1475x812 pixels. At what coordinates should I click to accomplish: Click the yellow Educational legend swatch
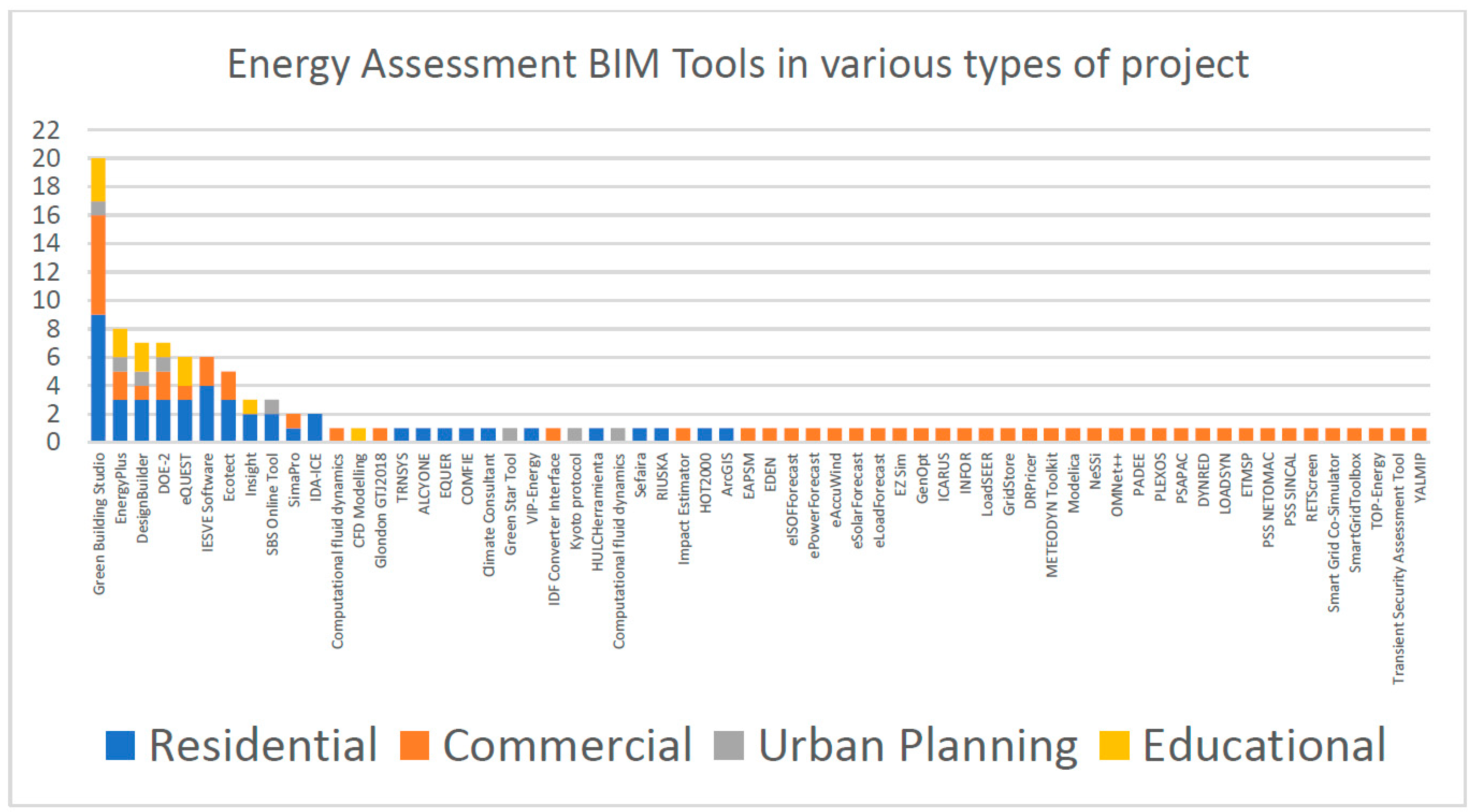[1114, 745]
